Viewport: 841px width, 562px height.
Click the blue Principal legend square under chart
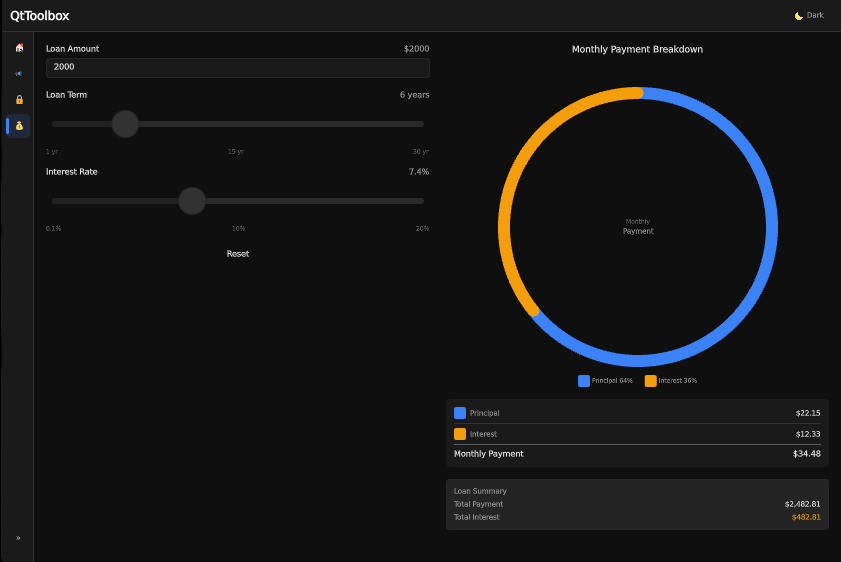click(x=584, y=381)
